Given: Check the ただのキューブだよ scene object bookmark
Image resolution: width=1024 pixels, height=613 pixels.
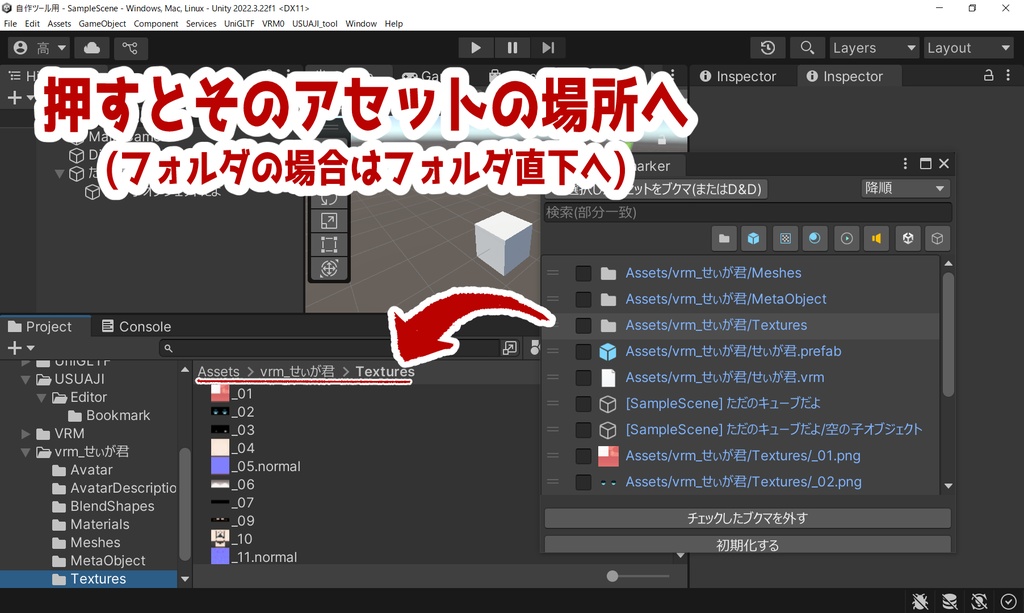Looking at the screenshot, I should [584, 404].
